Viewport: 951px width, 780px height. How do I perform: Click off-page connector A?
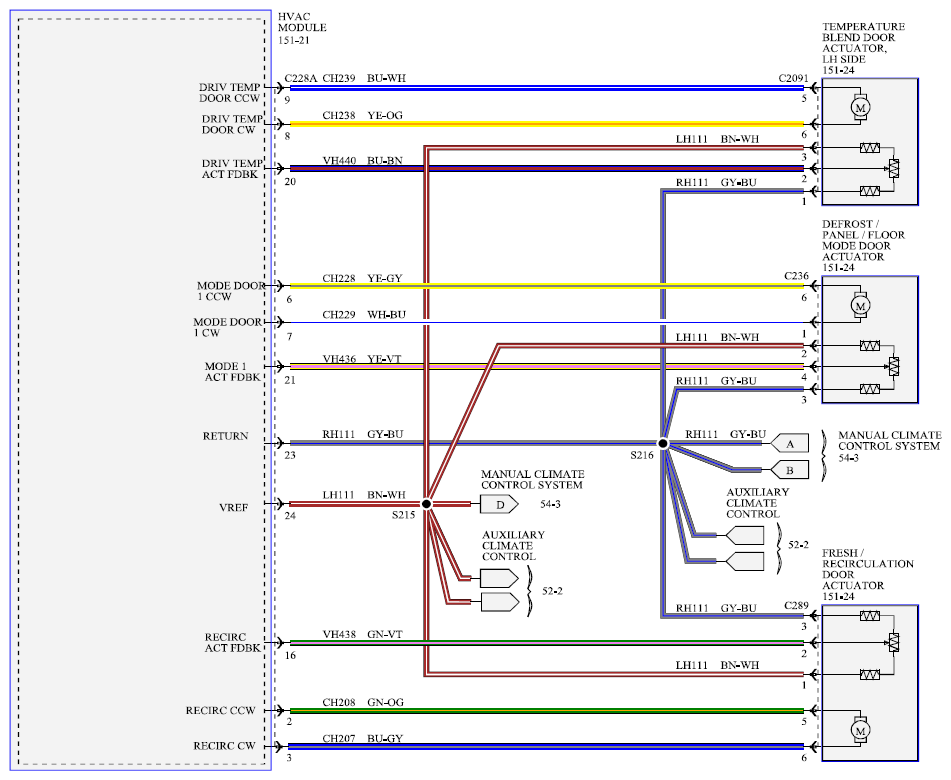[x=790, y=443]
